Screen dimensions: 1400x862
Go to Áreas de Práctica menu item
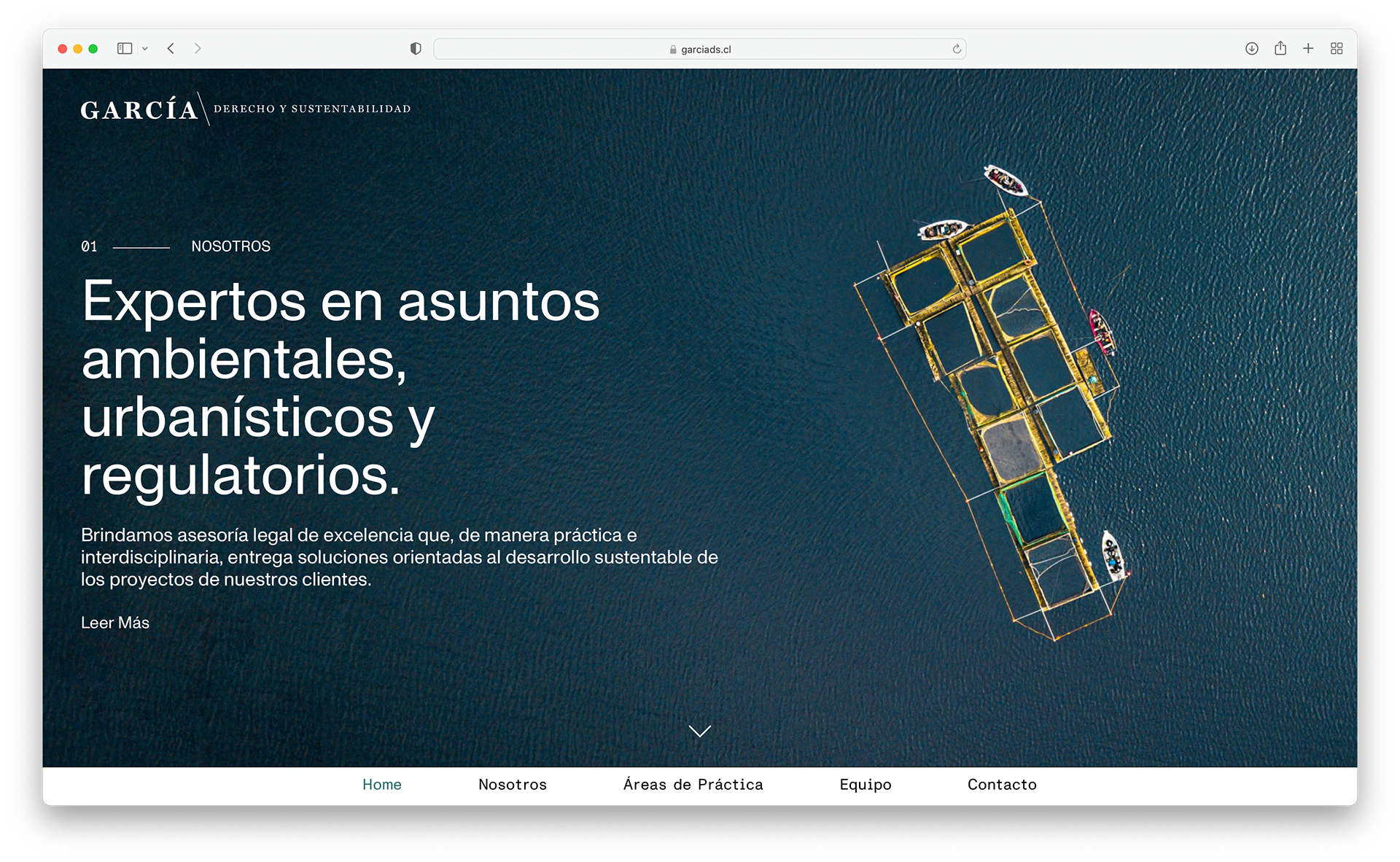tap(693, 785)
